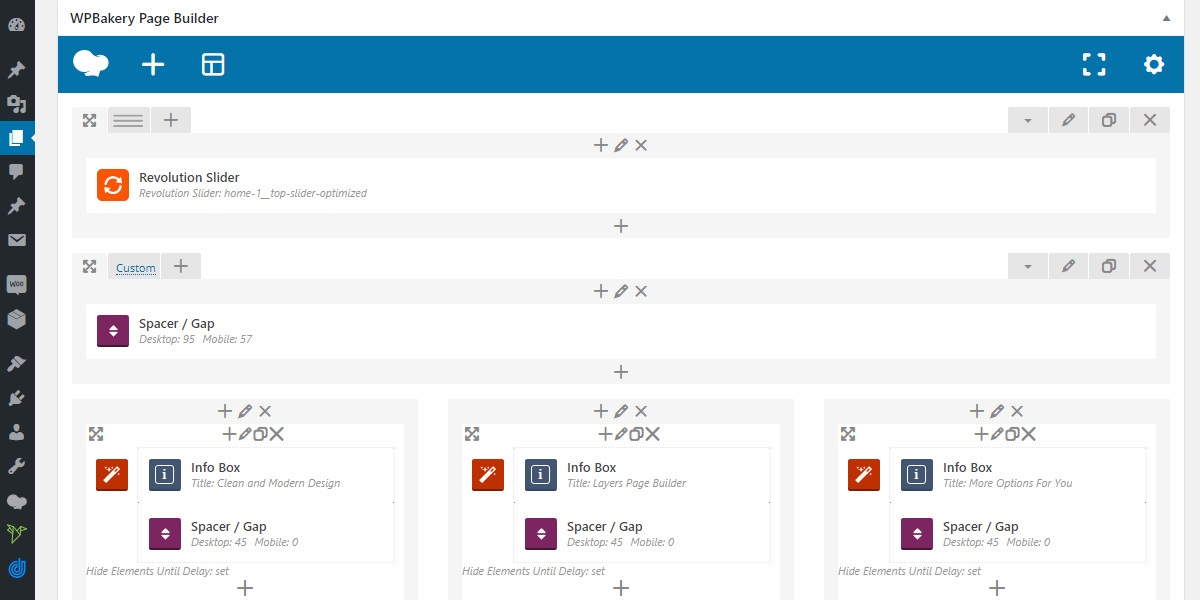This screenshot has height=600, width=1200.
Task: Edit the column containing Spacer Desktop 95
Action: pos(621,291)
